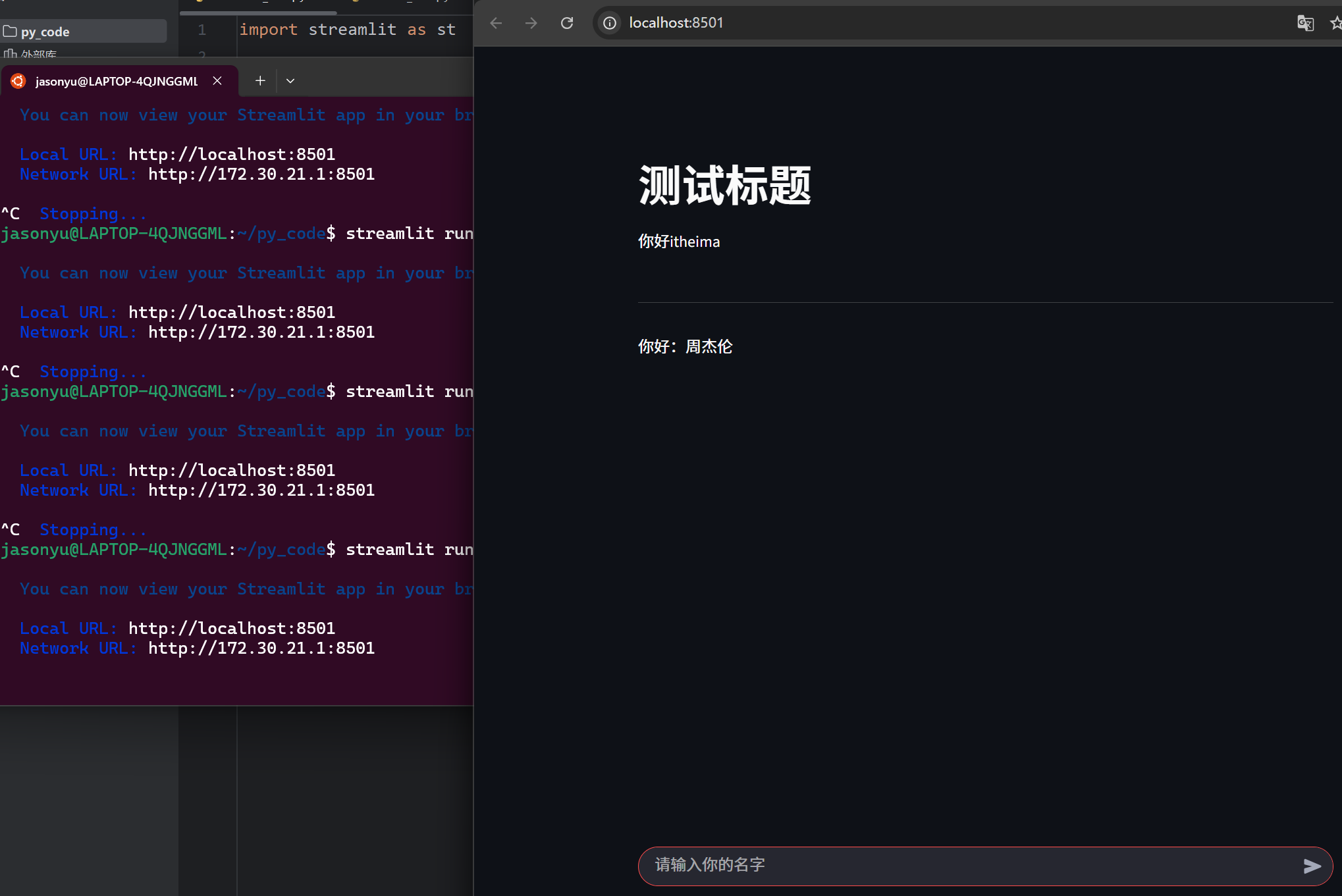Open the last Network URL link in terminal
The height and width of the screenshot is (896, 1342).
[261, 648]
